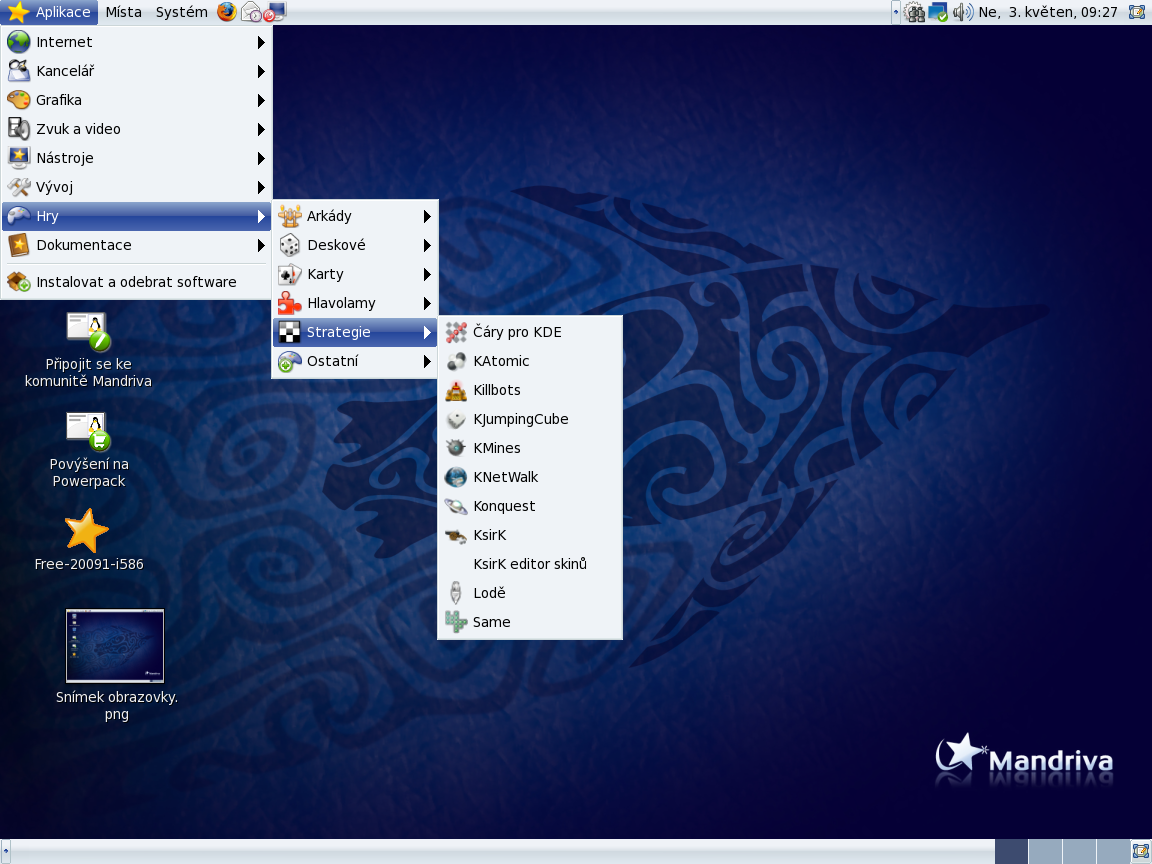The height and width of the screenshot is (864, 1152).
Task: Select the Karty submenu item
Action: click(355, 274)
